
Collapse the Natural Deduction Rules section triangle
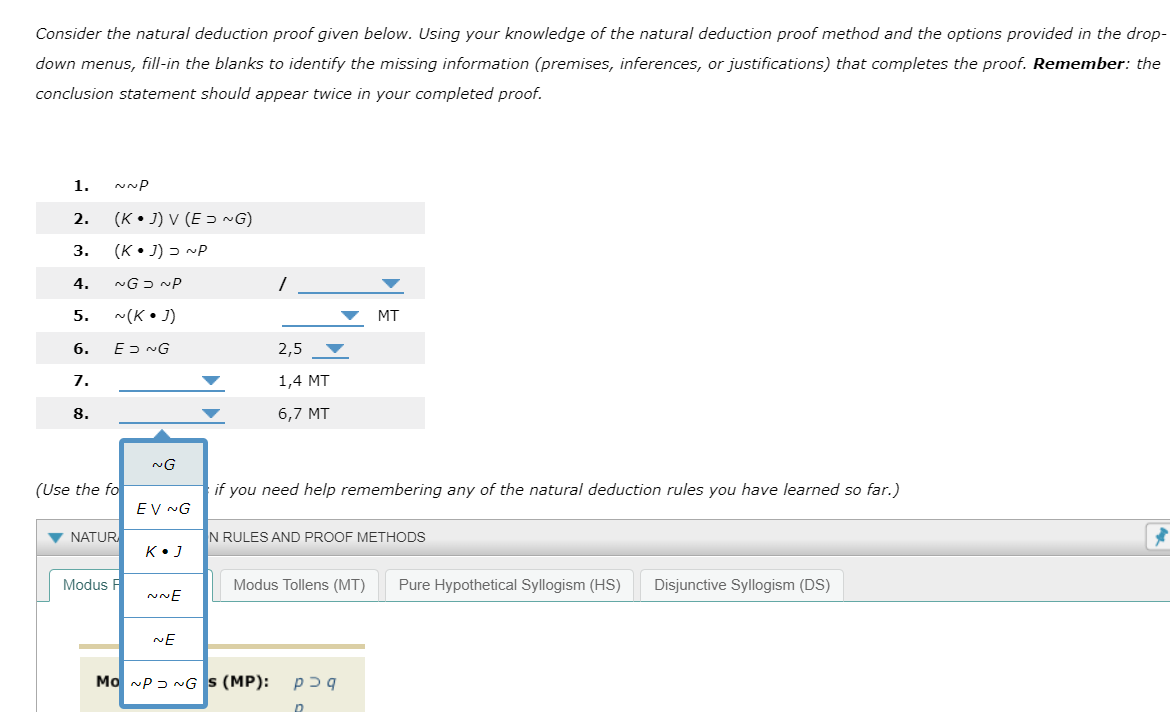pos(55,537)
